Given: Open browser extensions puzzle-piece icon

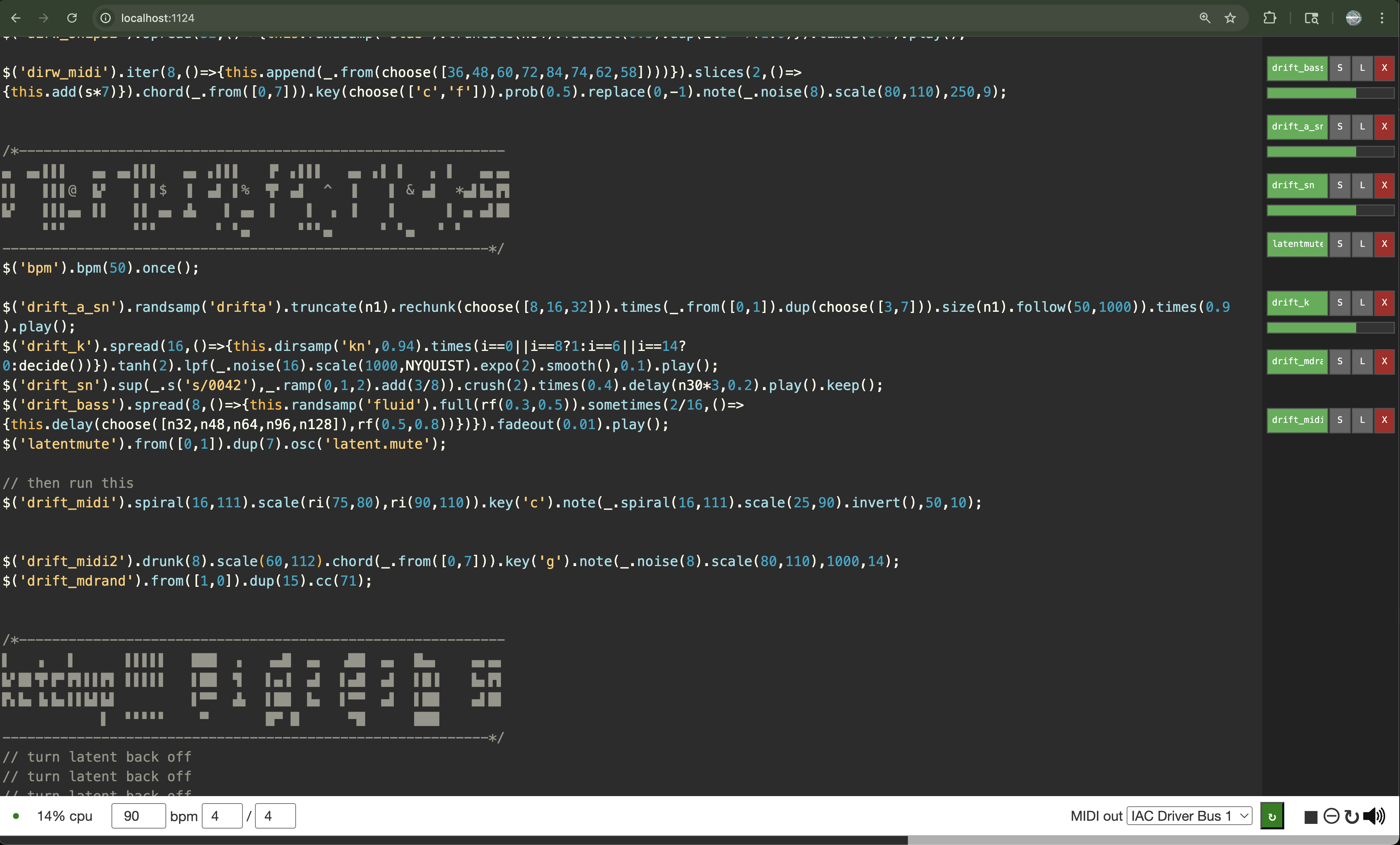Looking at the screenshot, I should click(1270, 18).
